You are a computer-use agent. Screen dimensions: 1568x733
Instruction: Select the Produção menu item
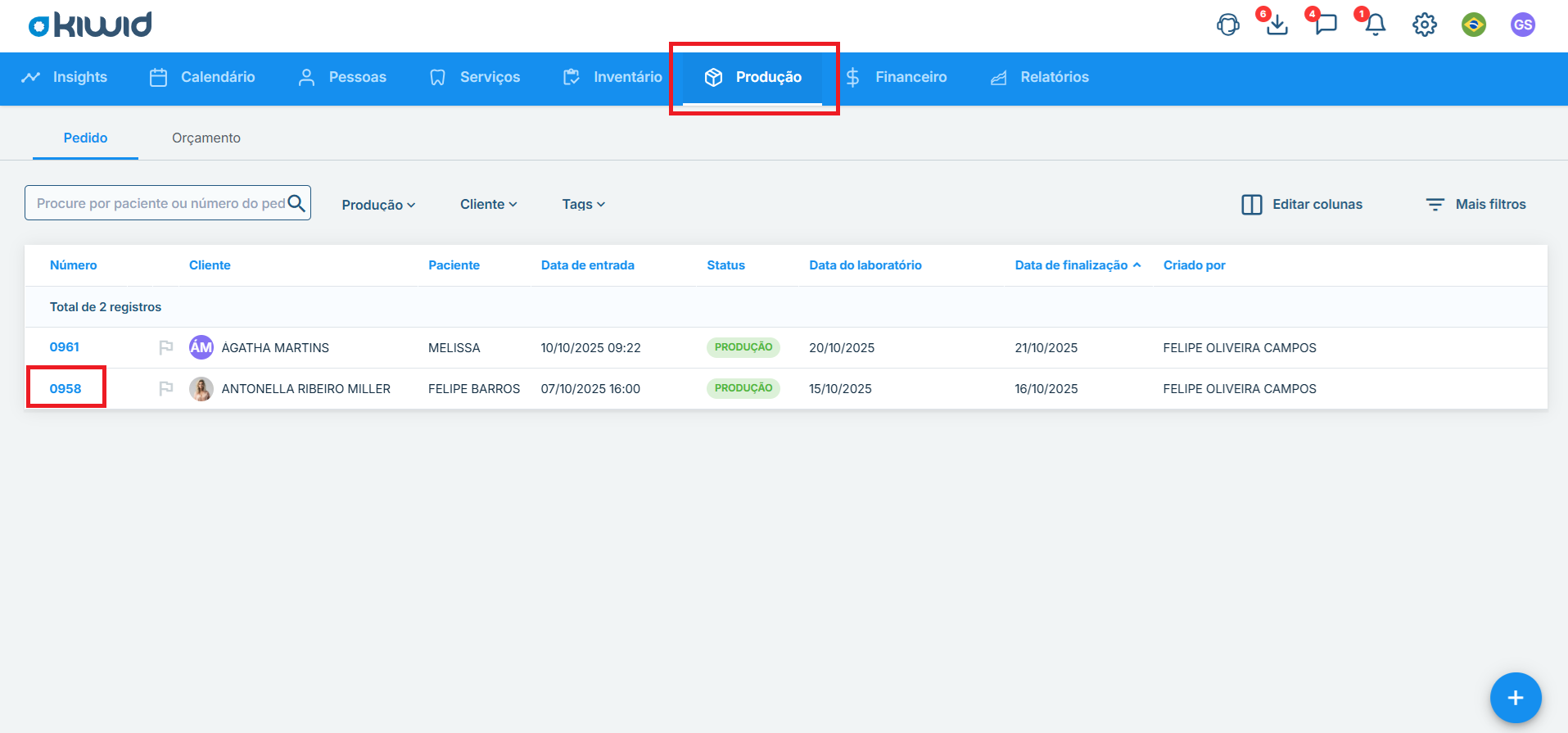tap(753, 77)
